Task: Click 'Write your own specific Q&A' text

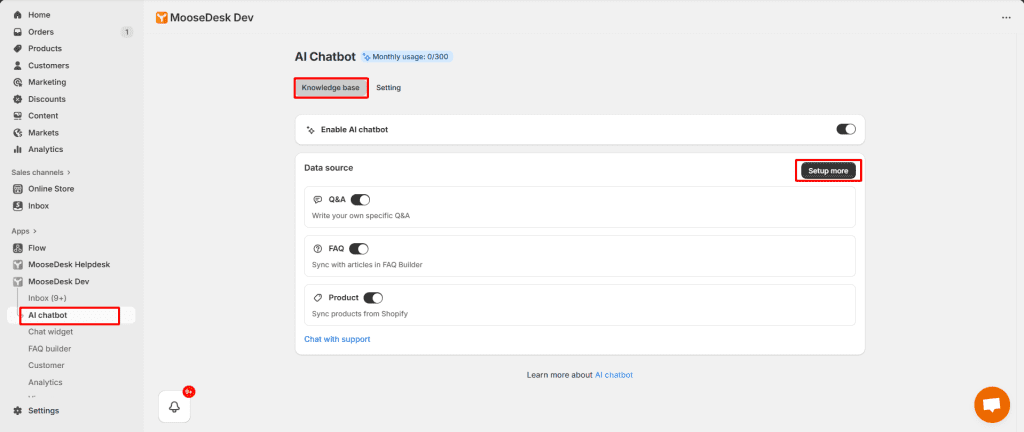Action: point(361,215)
